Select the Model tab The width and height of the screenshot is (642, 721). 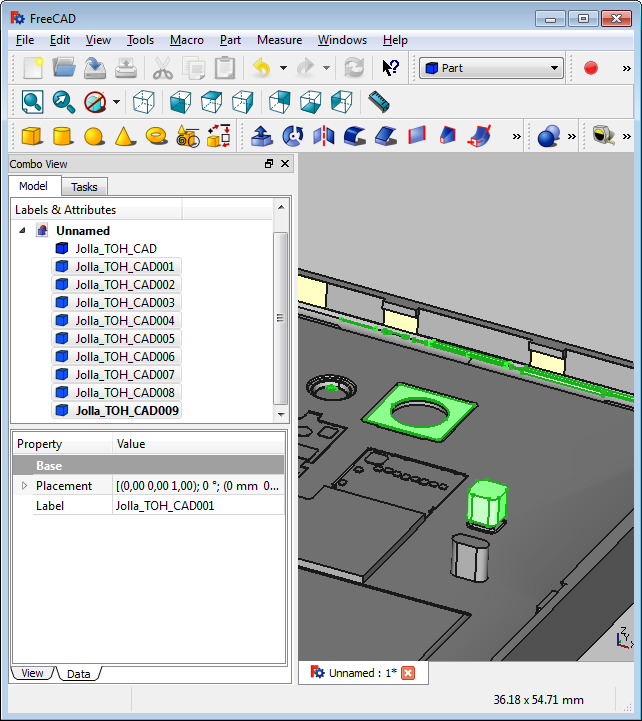coord(33,186)
